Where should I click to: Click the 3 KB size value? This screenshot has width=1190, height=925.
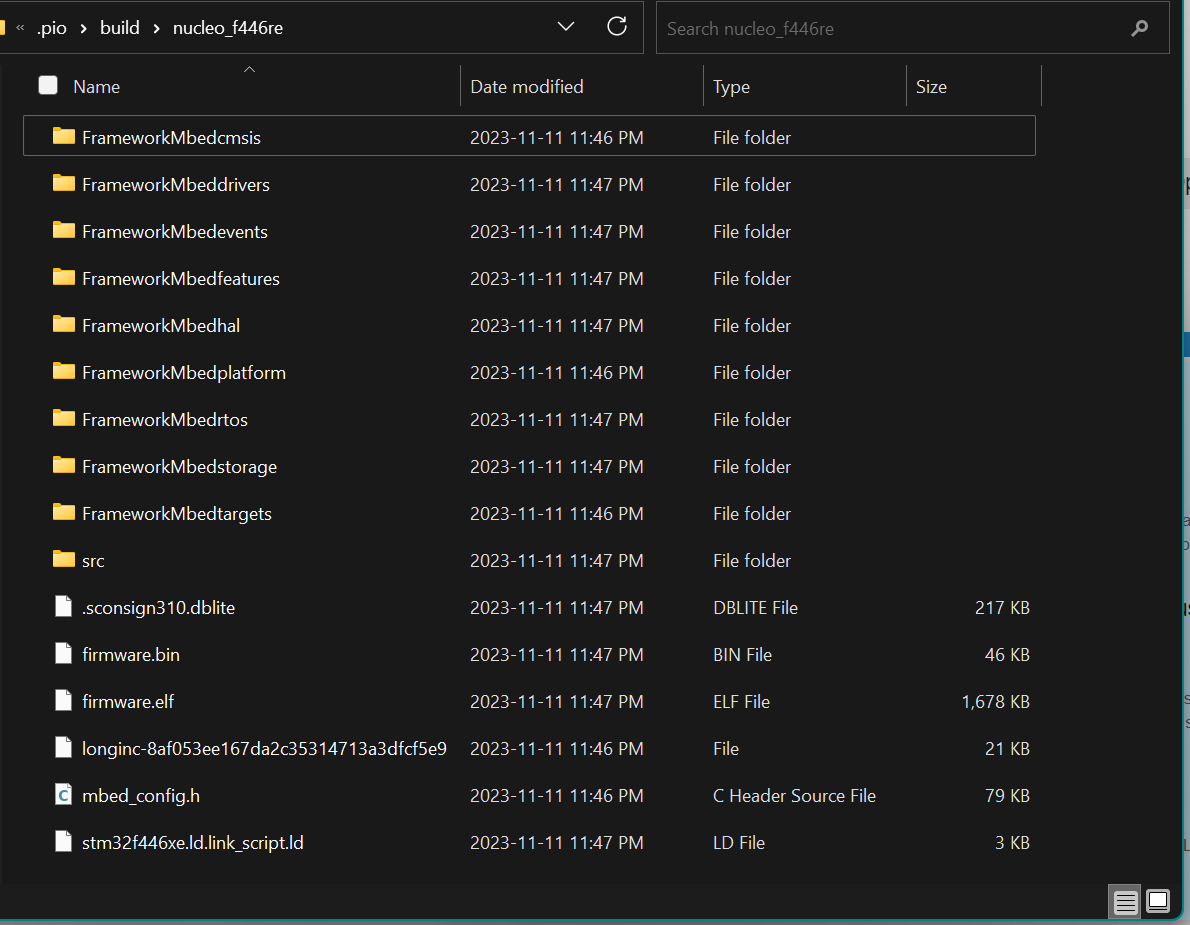(1012, 843)
